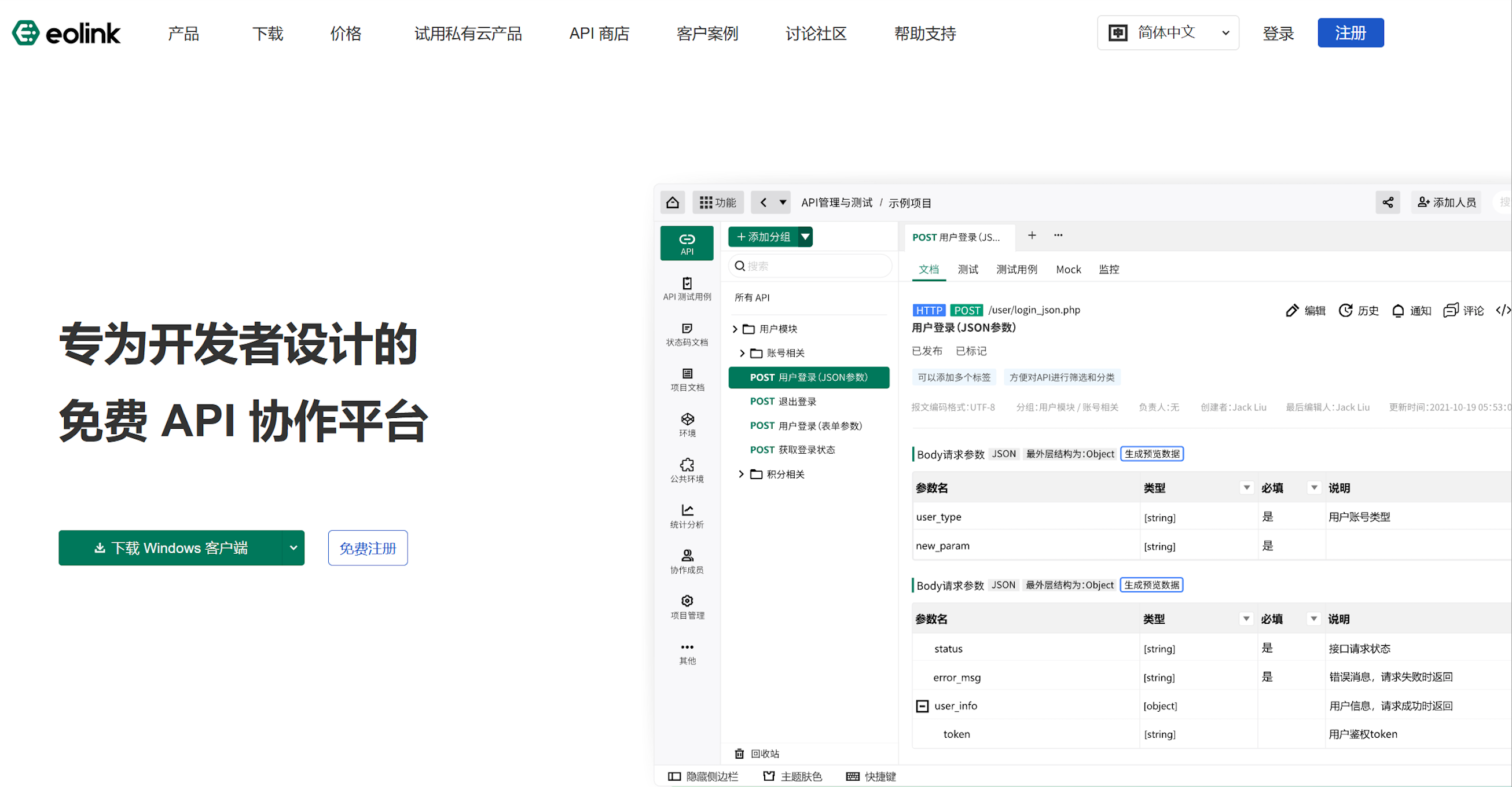Click 主题肤色 in the bottom bar
This screenshot has height=787, width=1512.
click(x=792, y=777)
